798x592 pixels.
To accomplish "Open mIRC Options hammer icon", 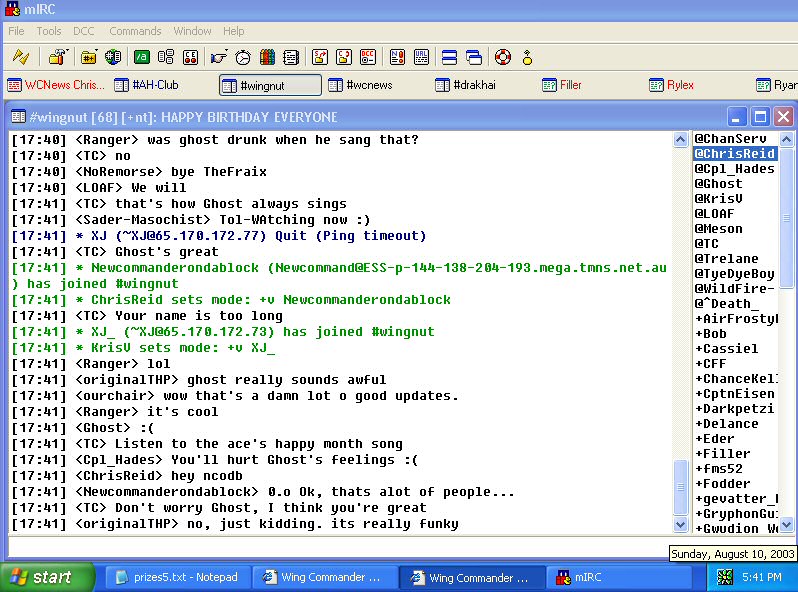I will (58, 57).
